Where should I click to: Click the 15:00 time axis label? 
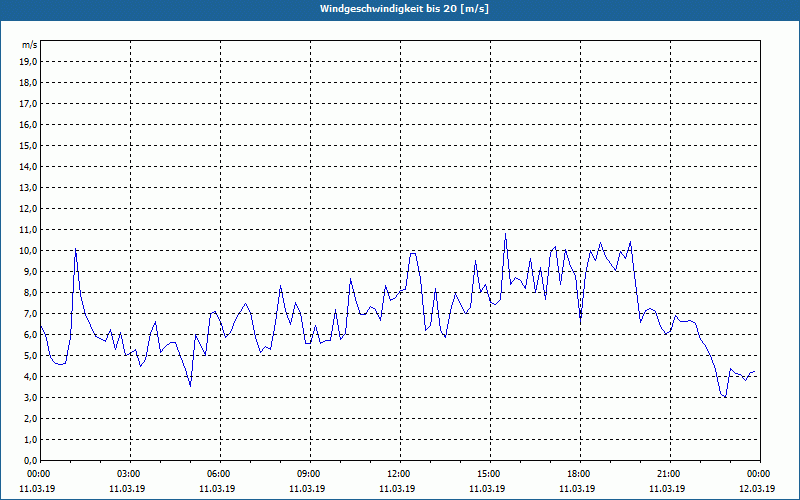click(490, 474)
